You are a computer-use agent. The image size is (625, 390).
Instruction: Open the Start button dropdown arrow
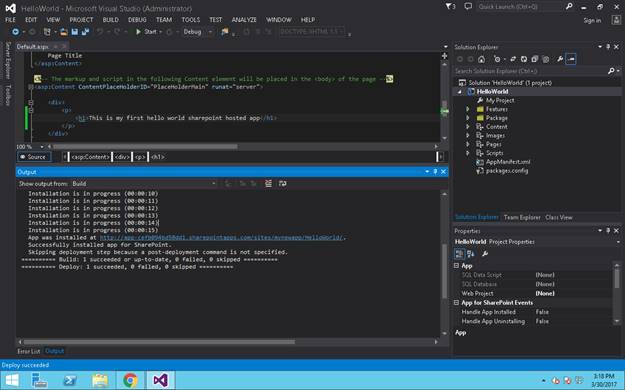click(x=161, y=32)
